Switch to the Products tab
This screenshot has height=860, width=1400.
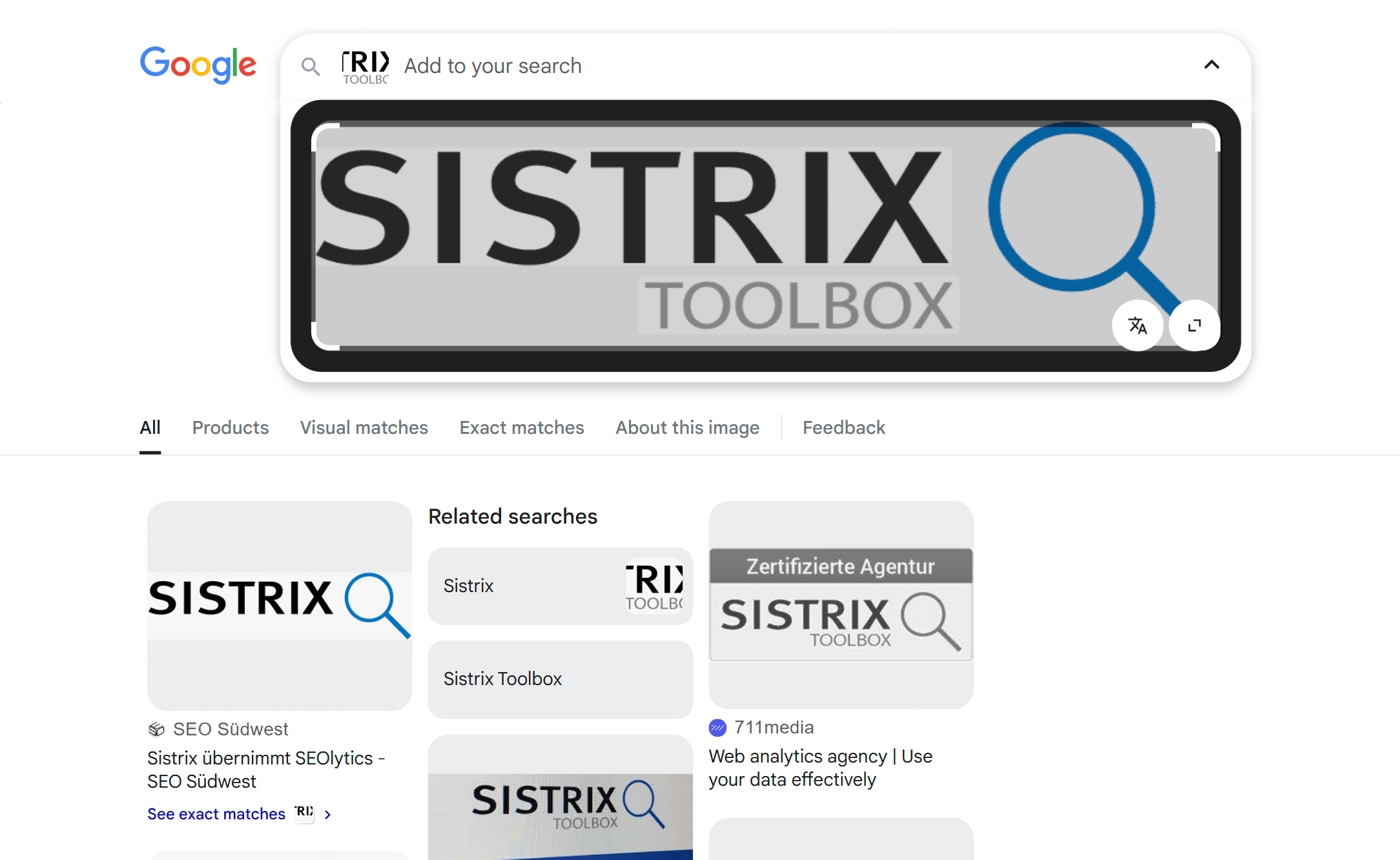point(231,427)
